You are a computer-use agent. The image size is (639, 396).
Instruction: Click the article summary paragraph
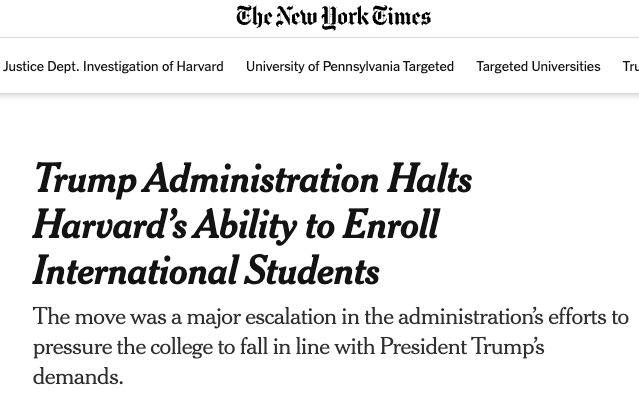331,347
